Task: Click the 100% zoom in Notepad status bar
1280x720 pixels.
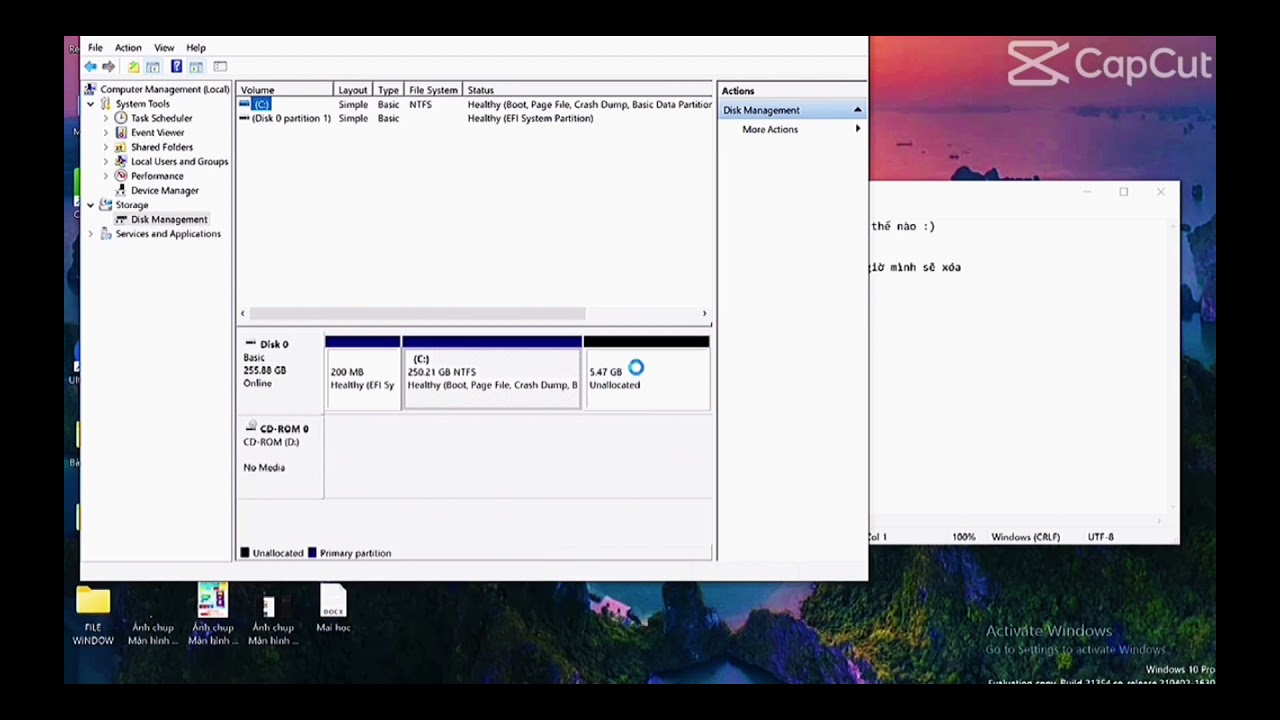Action: click(963, 537)
